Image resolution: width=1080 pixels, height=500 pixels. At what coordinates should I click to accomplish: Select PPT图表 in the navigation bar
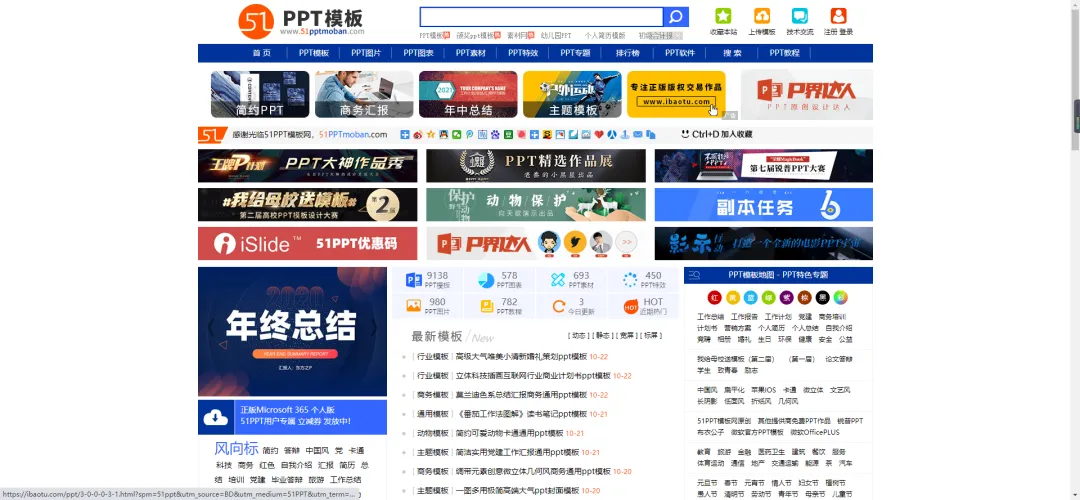click(419, 53)
